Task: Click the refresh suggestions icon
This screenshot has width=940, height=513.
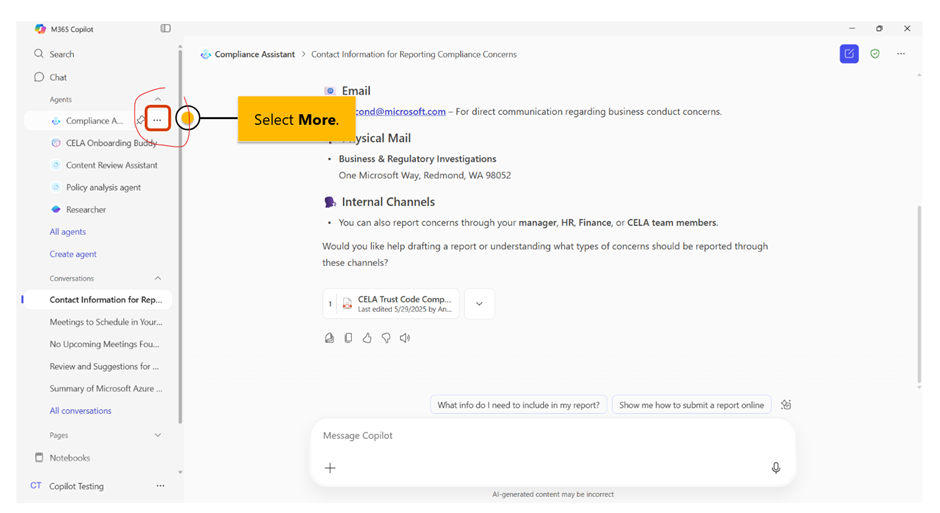Action: [786, 405]
